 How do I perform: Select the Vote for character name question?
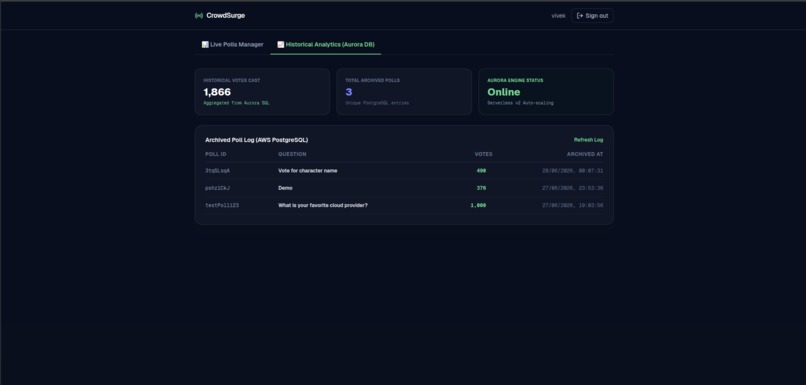[x=308, y=171]
